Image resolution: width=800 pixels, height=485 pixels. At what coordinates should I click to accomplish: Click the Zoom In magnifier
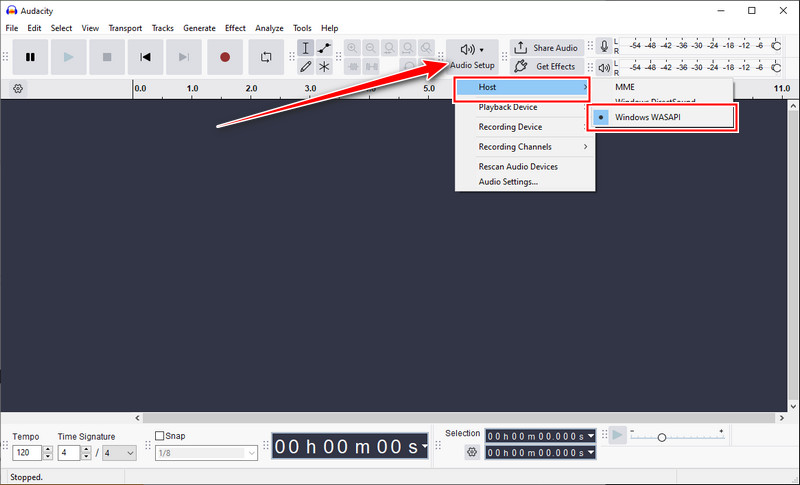pos(352,48)
